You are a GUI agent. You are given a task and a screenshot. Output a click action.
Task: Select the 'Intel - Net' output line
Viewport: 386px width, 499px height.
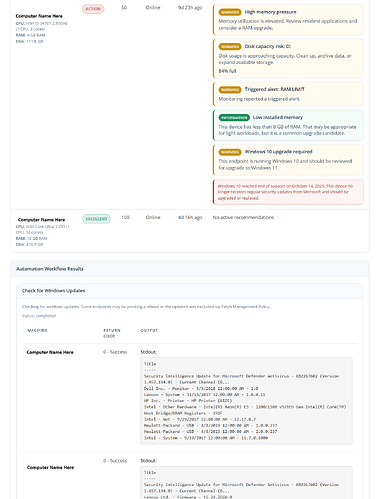coord(200,419)
